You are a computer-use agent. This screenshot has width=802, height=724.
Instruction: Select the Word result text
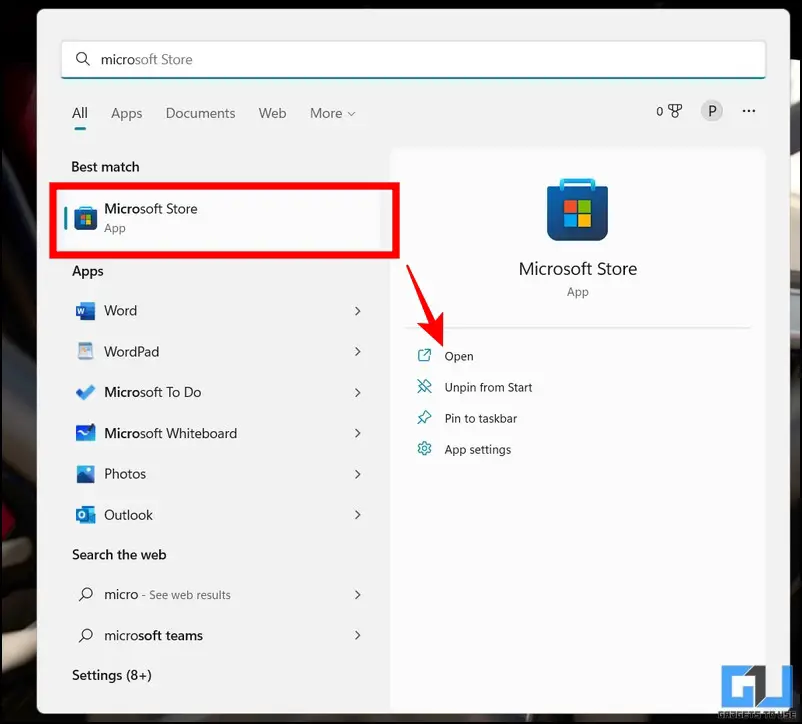[121, 311]
